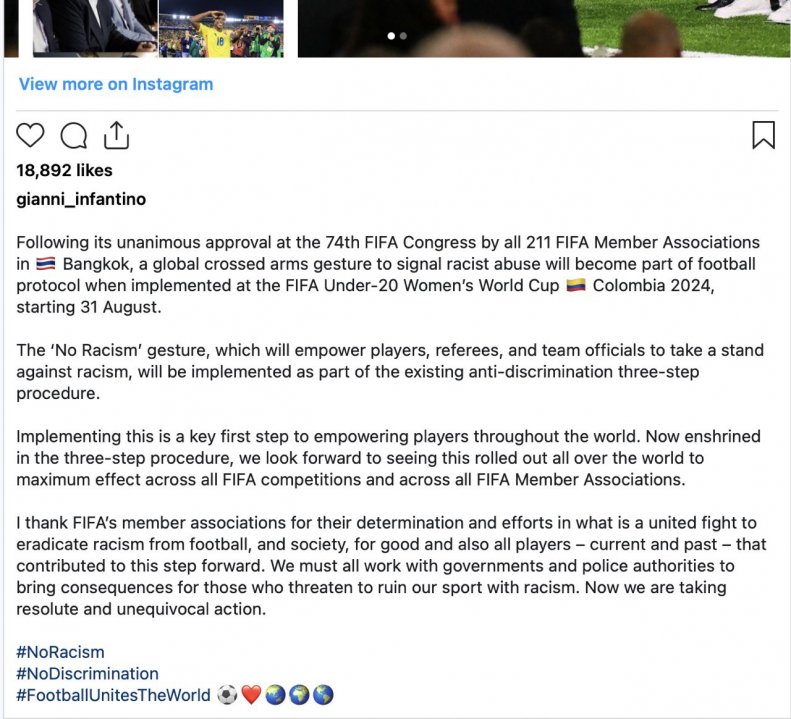This screenshot has height=719, width=791.
Task: Click the paragraph starting "The 'No Racism' gesture"
Action: 389,372
